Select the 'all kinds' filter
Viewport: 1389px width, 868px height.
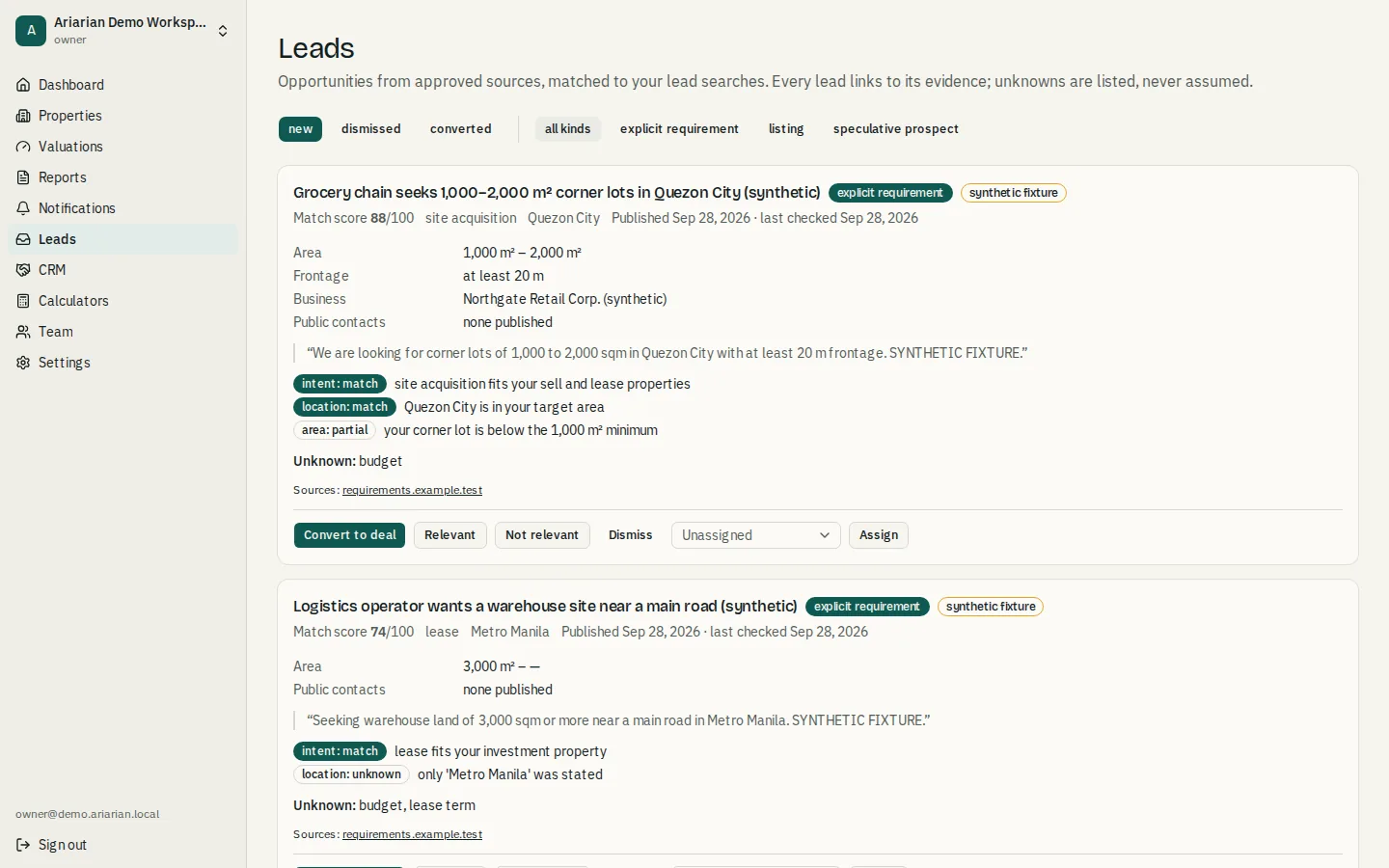[x=568, y=129]
